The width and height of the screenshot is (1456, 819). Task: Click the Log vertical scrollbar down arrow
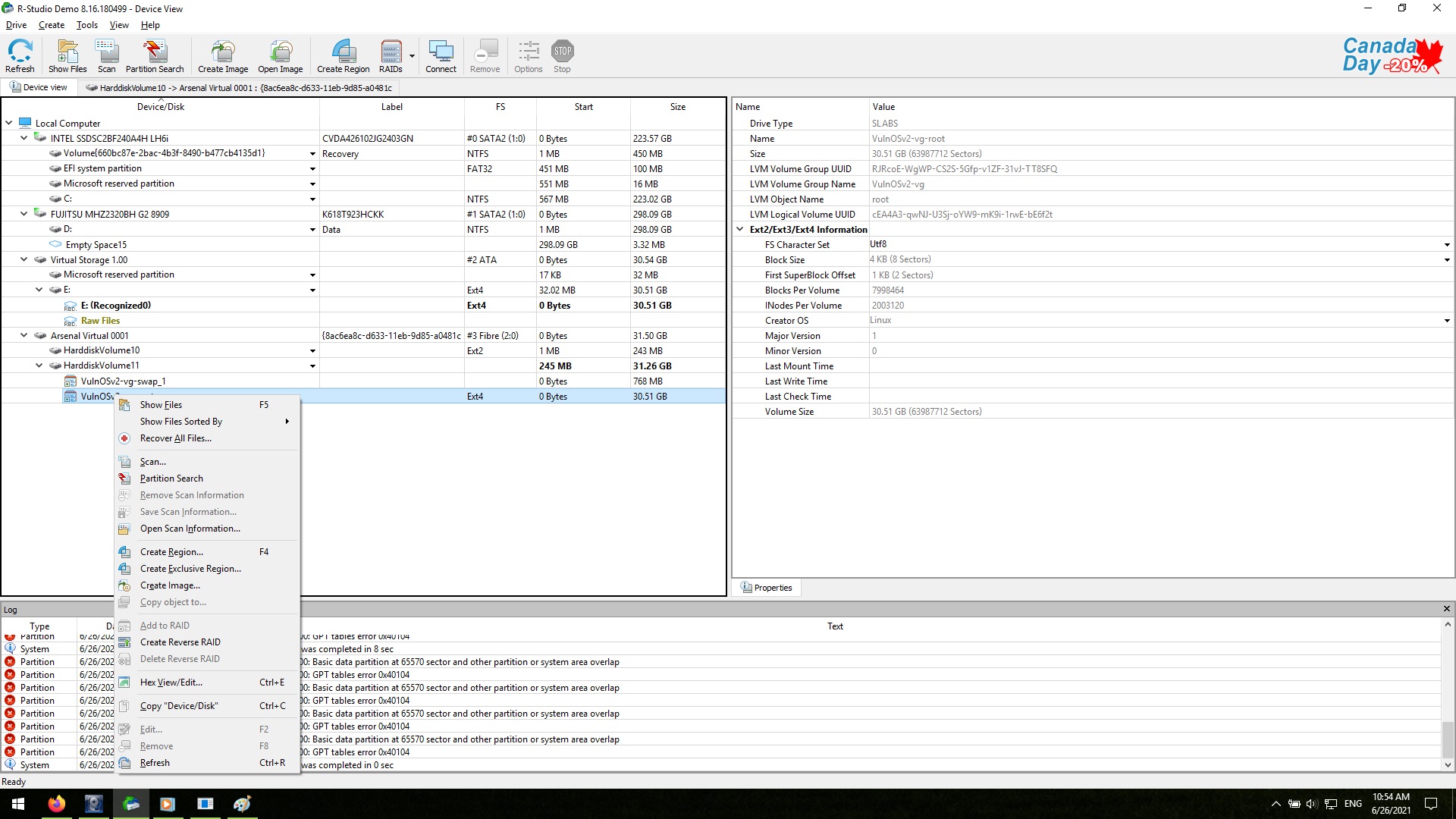pos(1448,765)
